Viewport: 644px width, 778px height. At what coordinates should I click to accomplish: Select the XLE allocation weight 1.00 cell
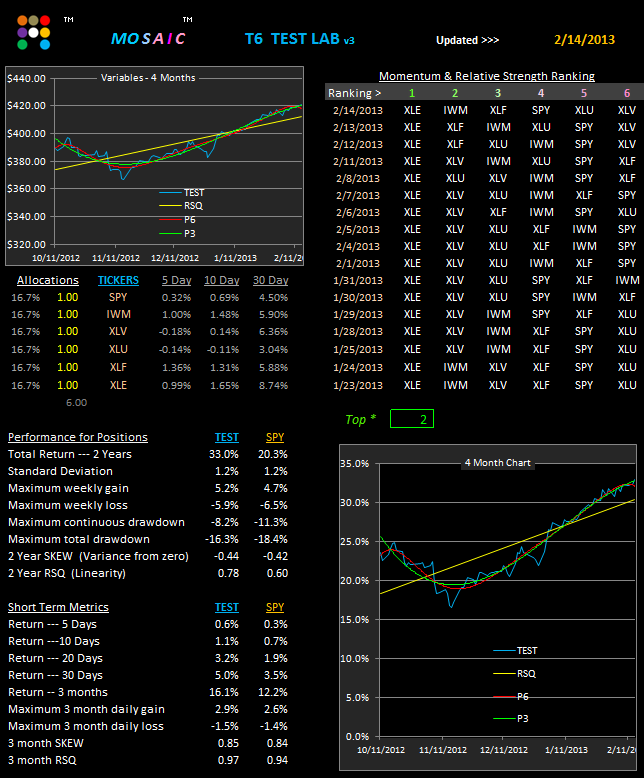[x=67, y=385]
